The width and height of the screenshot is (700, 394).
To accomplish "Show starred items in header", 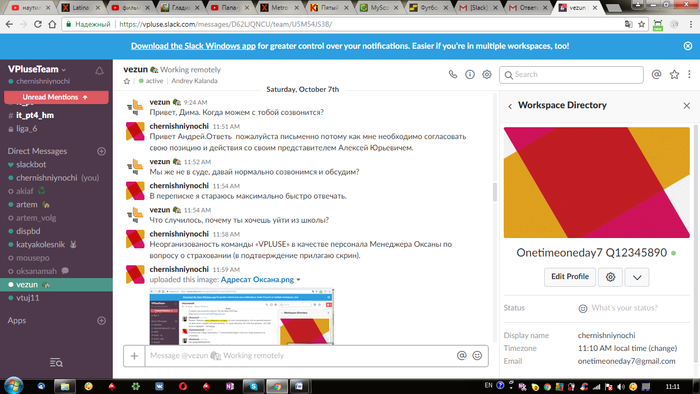I will [674, 75].
